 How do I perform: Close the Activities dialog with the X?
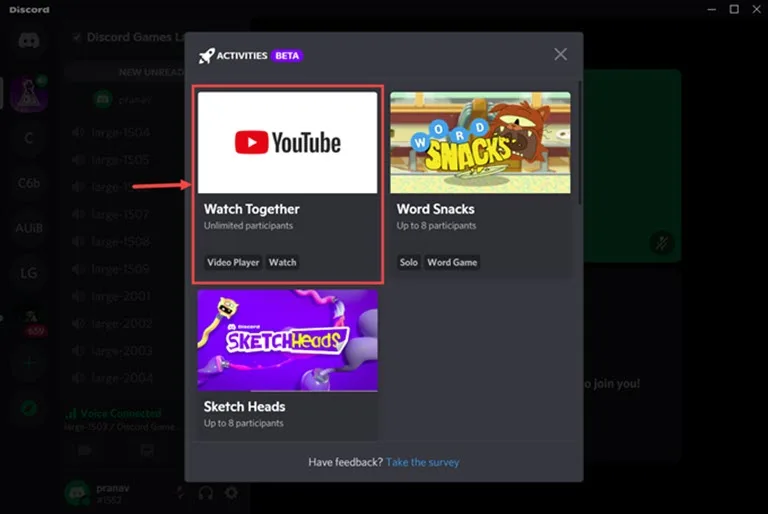560,54
